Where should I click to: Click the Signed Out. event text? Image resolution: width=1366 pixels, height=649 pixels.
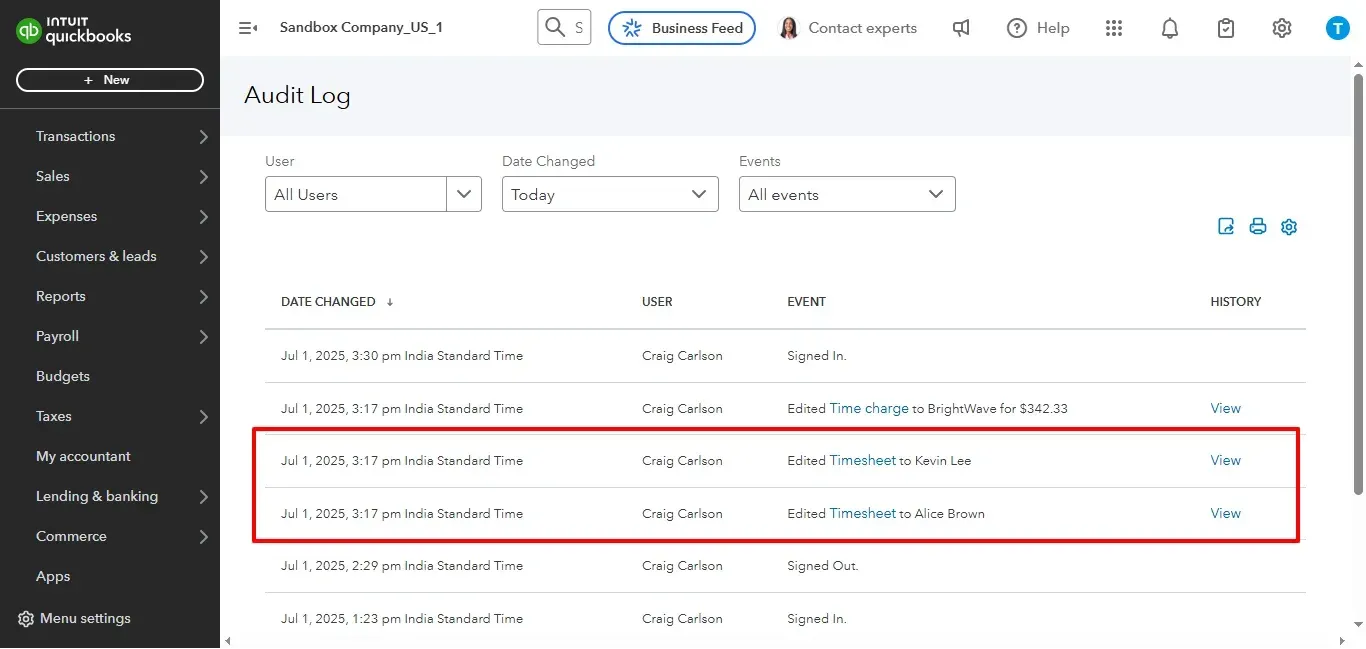pyautogui.click(x=823, y=566)
